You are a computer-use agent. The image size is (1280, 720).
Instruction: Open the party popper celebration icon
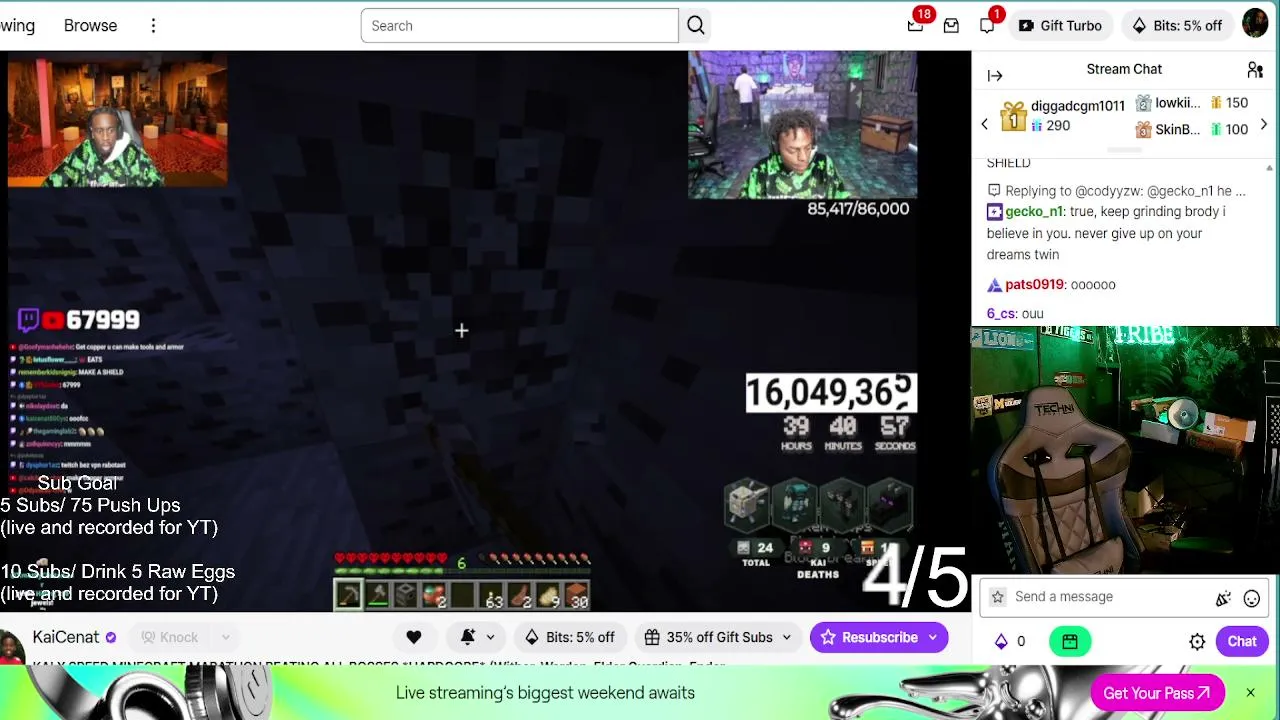tap(1223, 599)
